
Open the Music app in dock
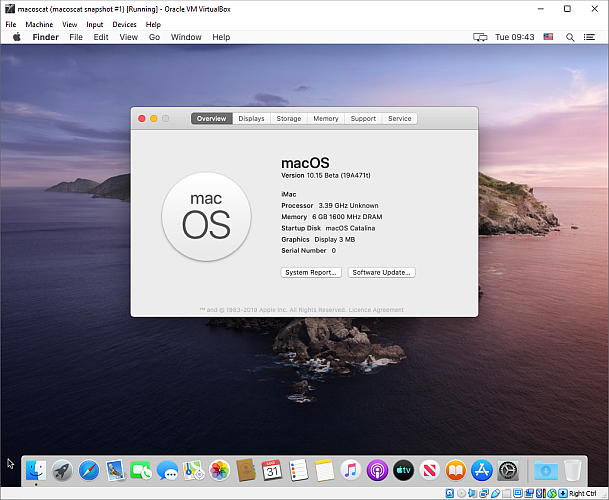pyautogui.click(x=351, y=469)
